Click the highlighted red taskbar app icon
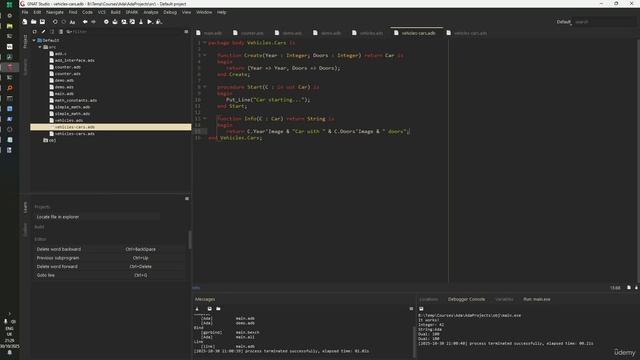This screenshot has width=640, height=360. coord(9,67)
